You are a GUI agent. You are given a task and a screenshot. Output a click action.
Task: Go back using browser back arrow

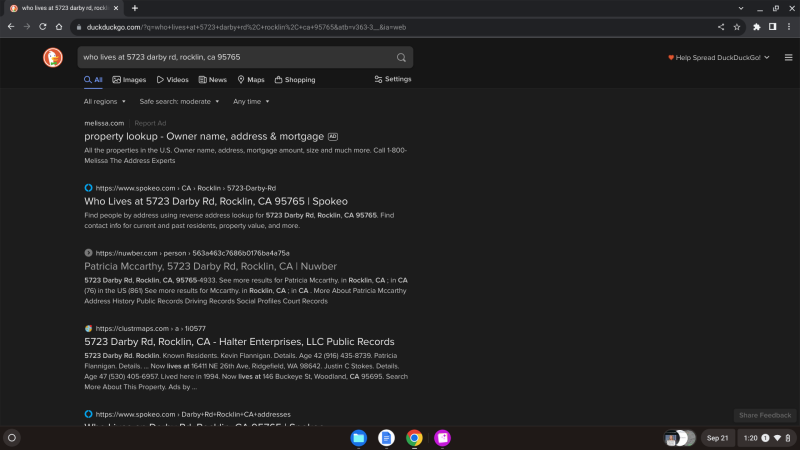pyautogui.click(x=11, y=27)
